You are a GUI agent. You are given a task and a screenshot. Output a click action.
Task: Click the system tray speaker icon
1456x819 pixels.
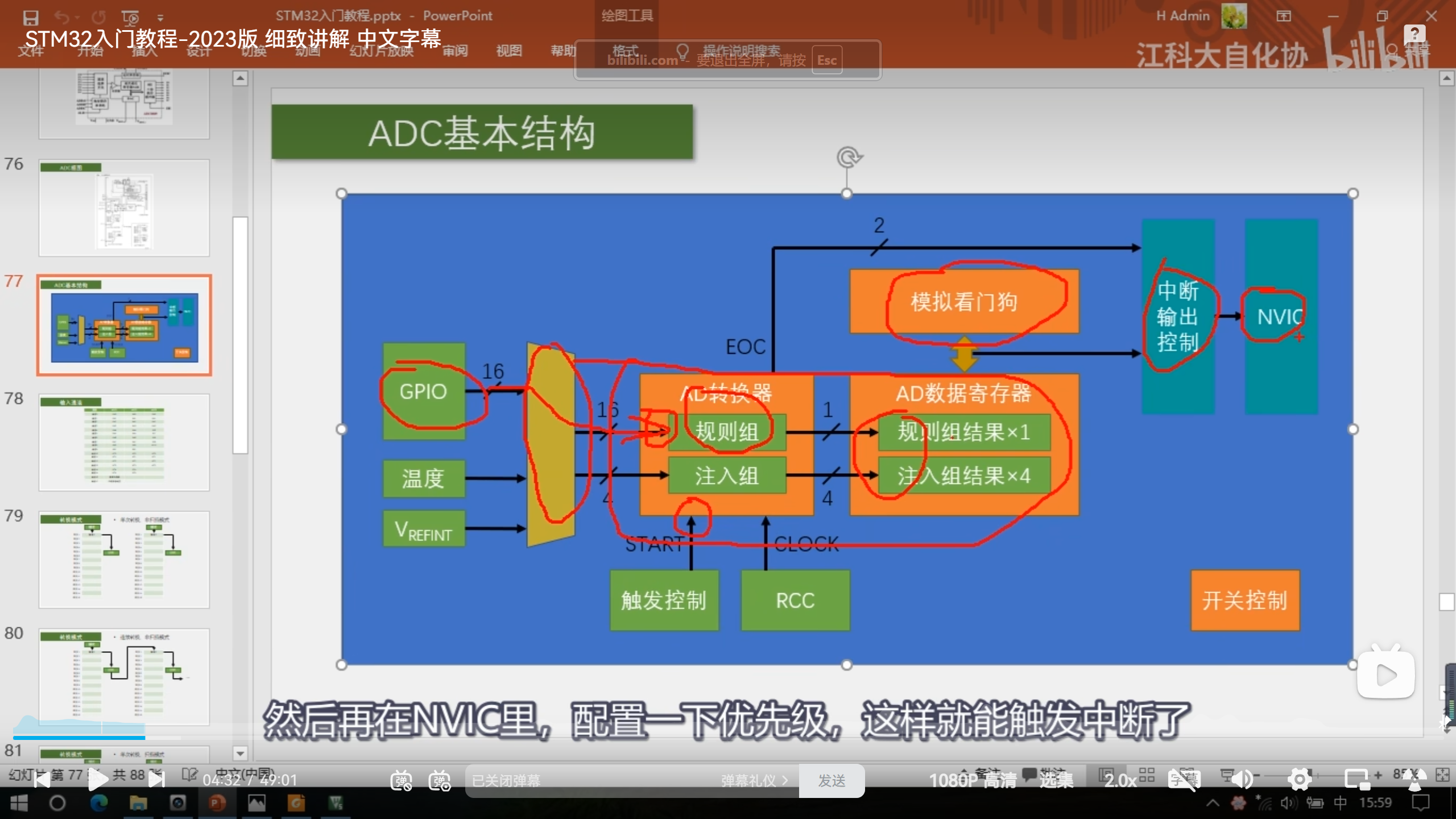pos(1288,803)
